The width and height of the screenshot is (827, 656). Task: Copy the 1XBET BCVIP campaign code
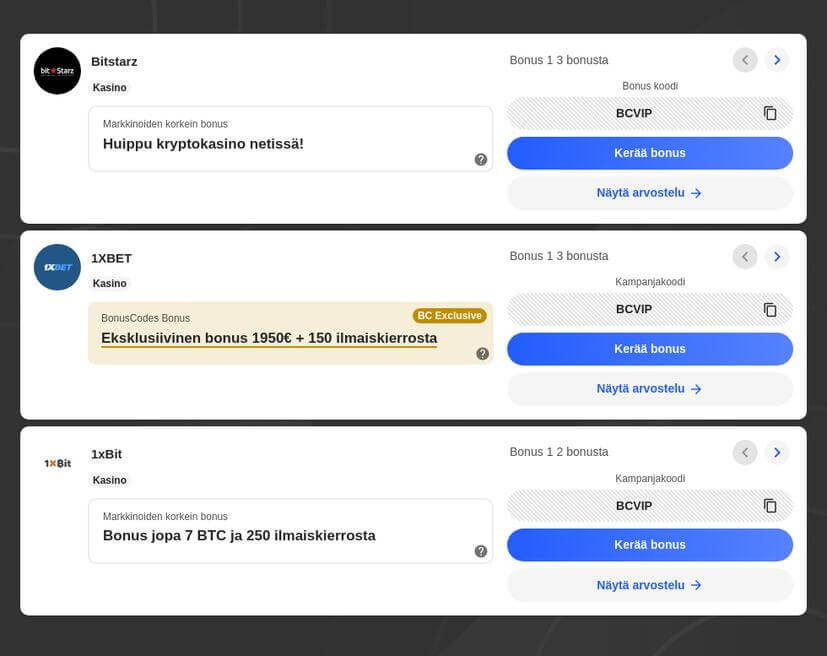click(770, 310)
